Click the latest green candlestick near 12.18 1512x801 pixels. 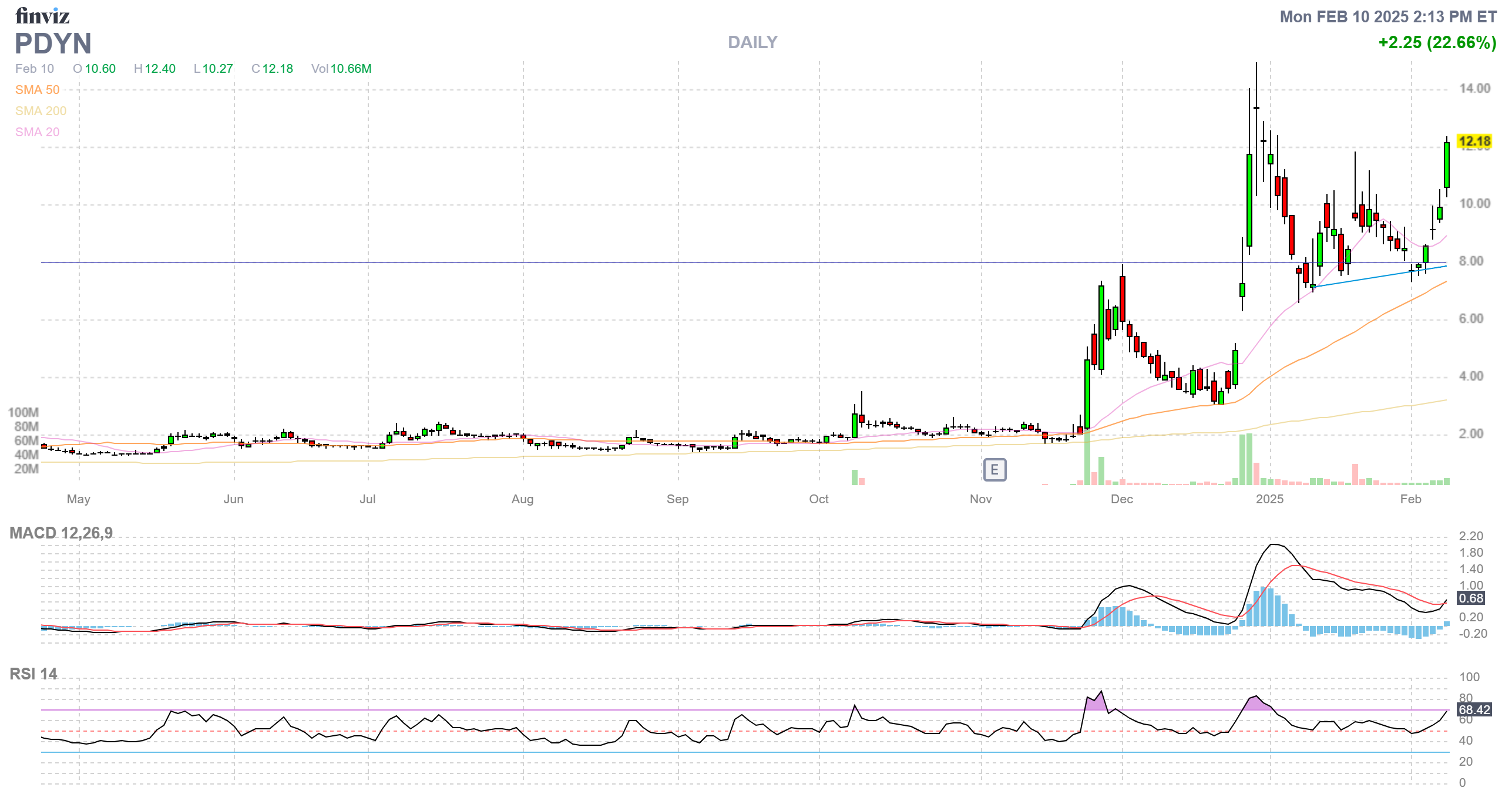pyautogui.click(x=1446, y=164)
